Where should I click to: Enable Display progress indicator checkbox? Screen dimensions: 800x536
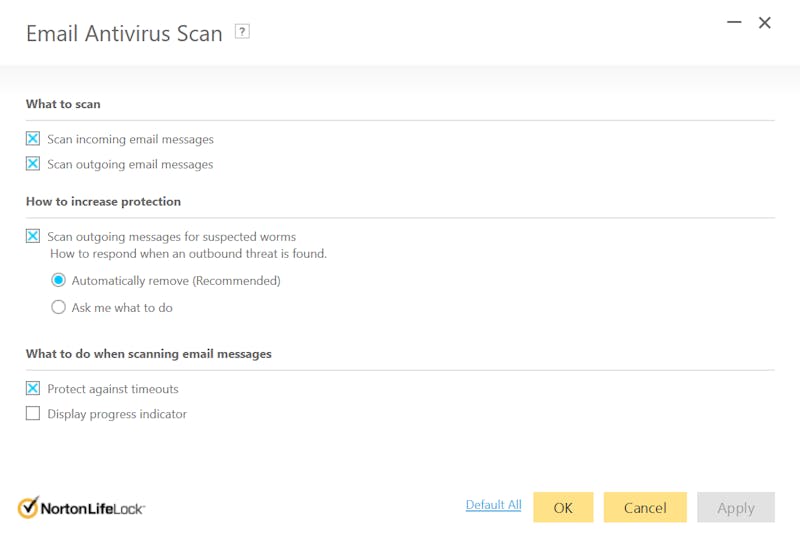click(x=33, y=413)
